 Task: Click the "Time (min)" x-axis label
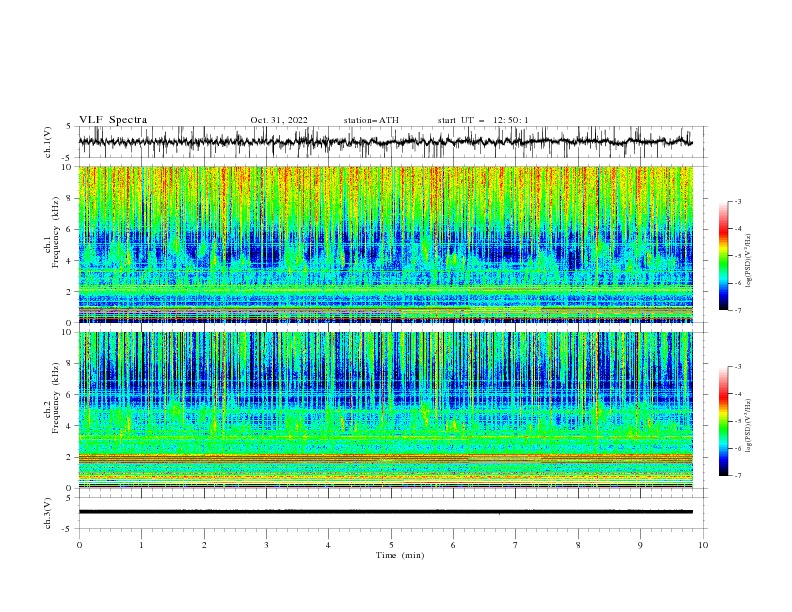coord(400,555)
